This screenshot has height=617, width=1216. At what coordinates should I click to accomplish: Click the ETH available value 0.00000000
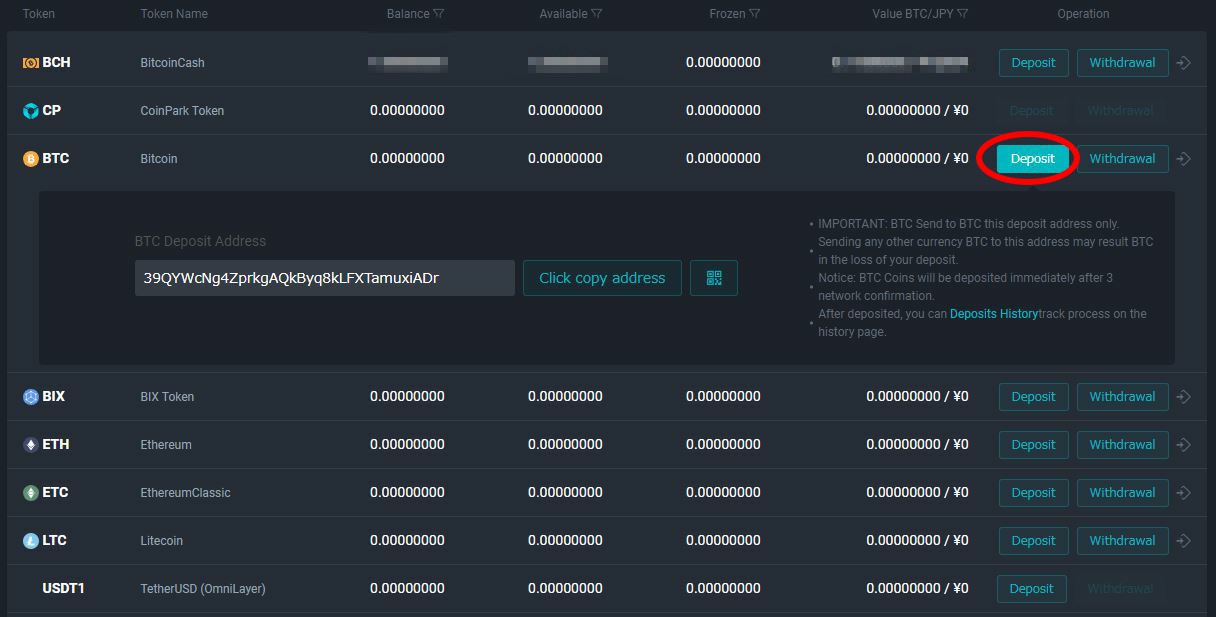(565, 445)
